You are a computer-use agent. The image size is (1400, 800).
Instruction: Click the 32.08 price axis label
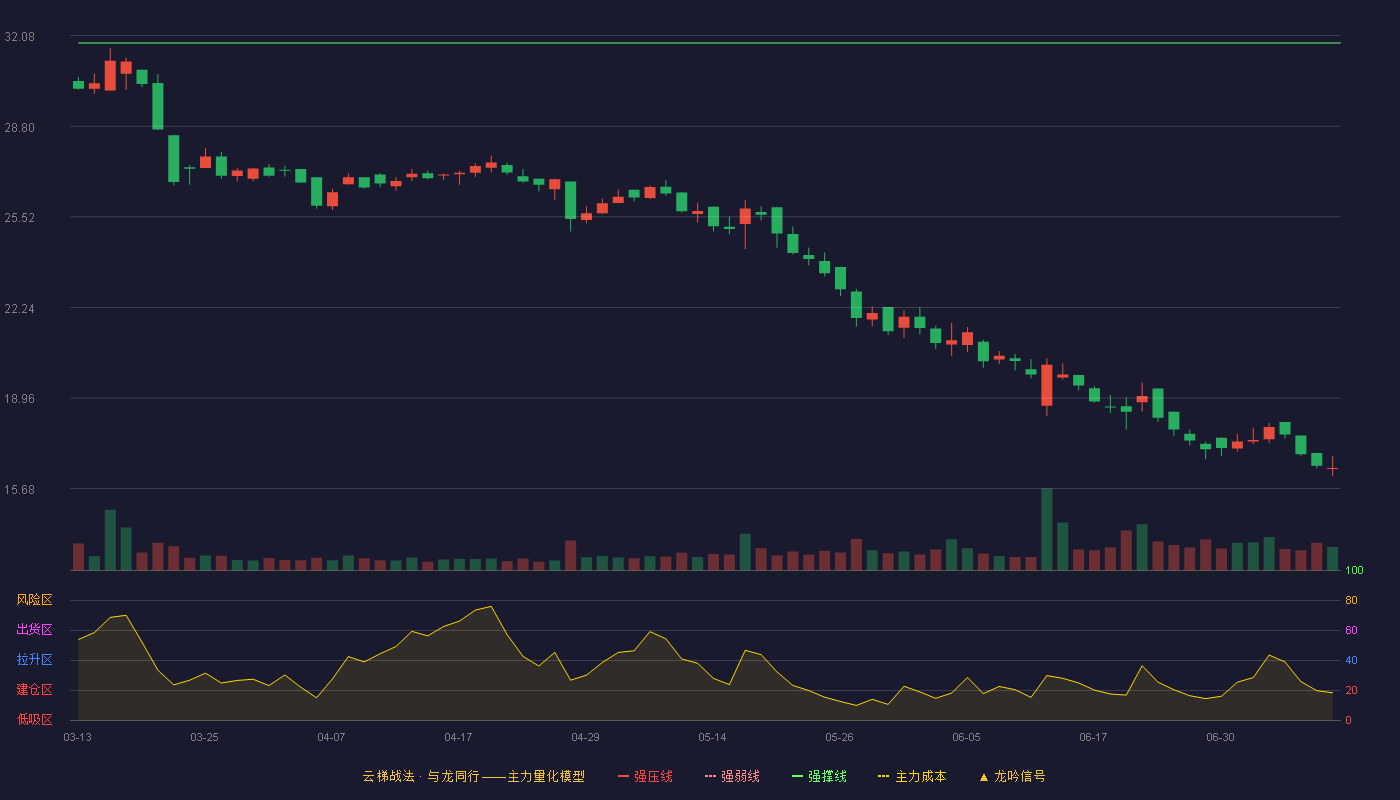[x=20, y=36]
